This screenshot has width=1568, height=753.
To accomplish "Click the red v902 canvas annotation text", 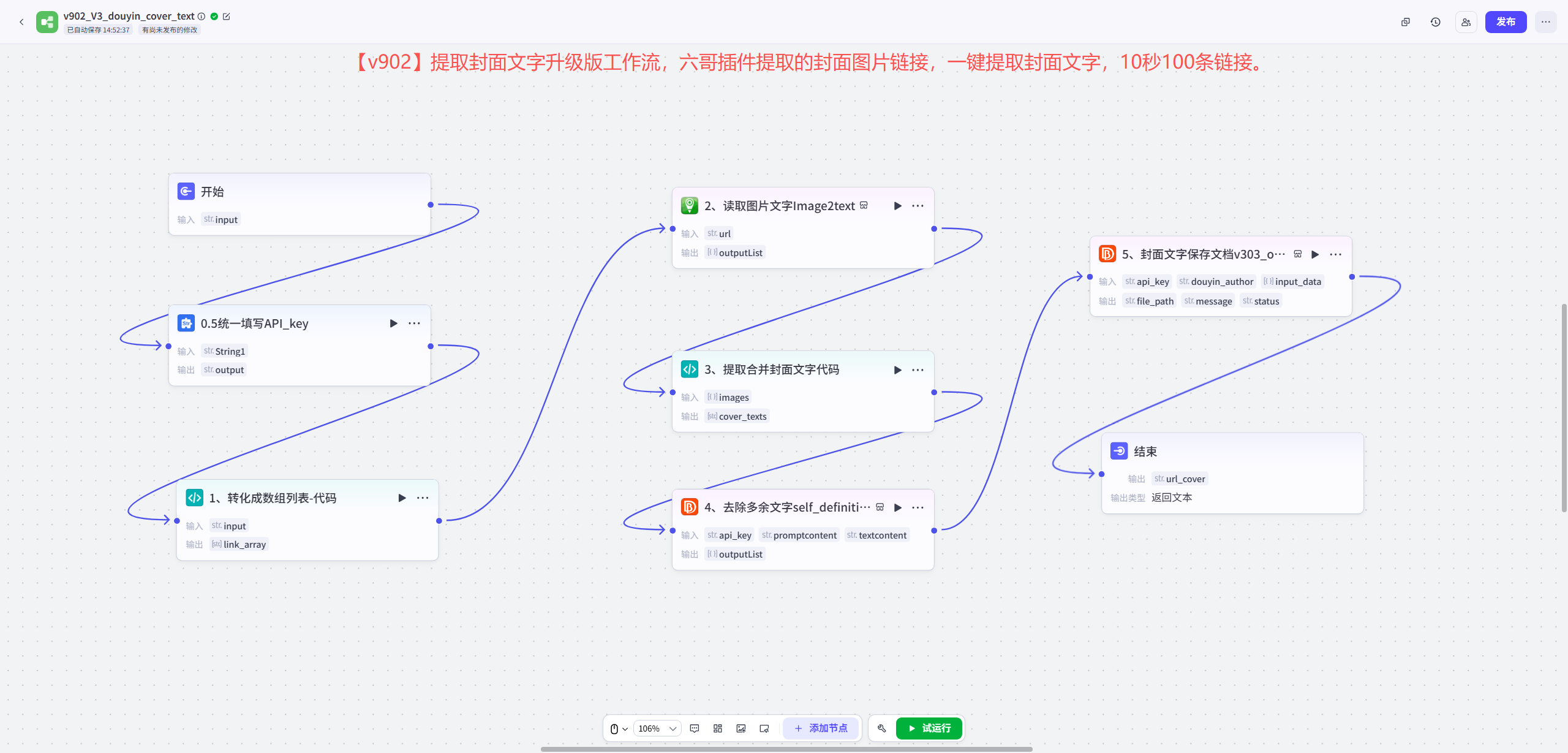I will point(812,62).
